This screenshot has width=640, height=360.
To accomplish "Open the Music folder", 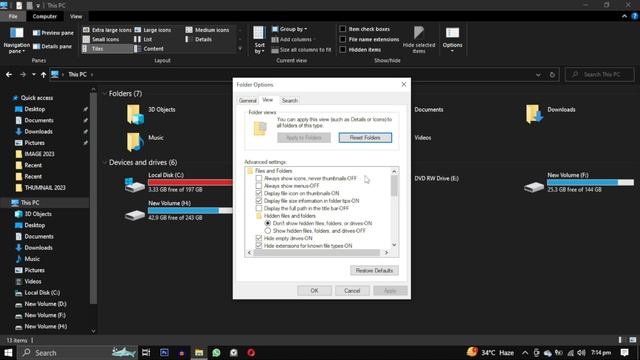I will pos(145,142).
